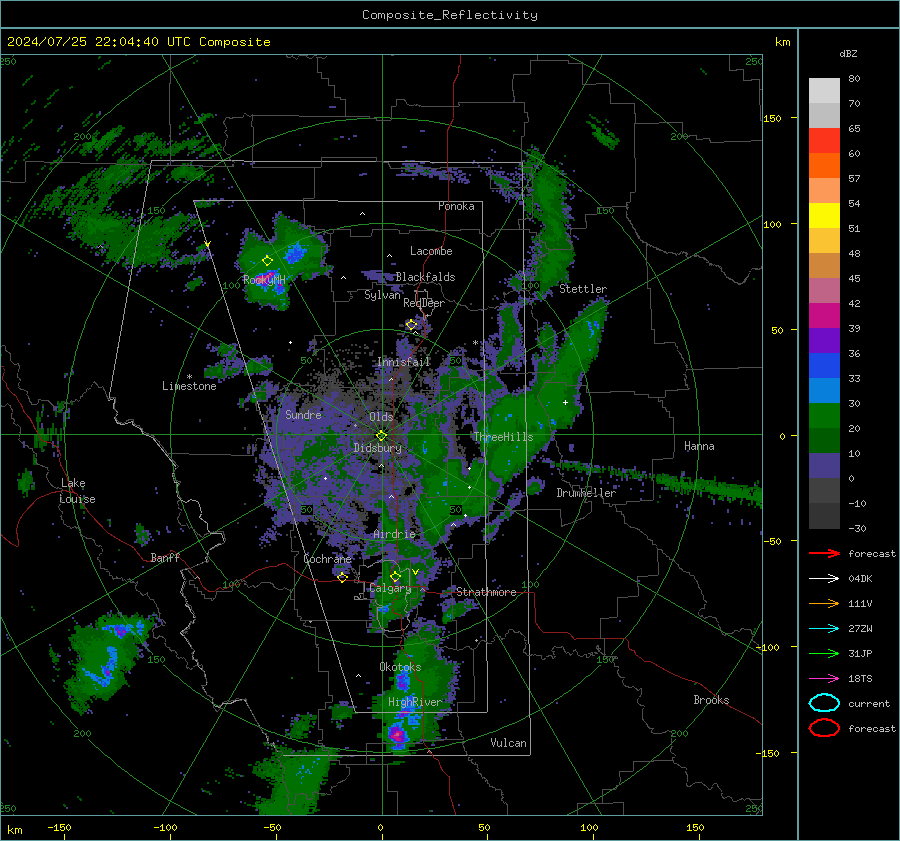Click the Composite_Reflectivity title
900x841 pixels.
[x=450, y=15]
